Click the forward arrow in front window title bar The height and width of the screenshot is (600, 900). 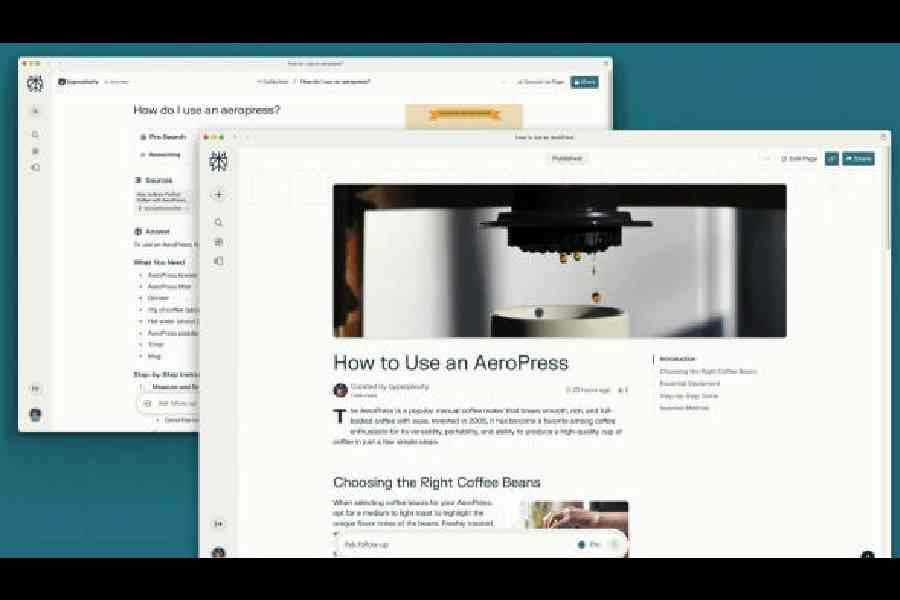point(247,138)
